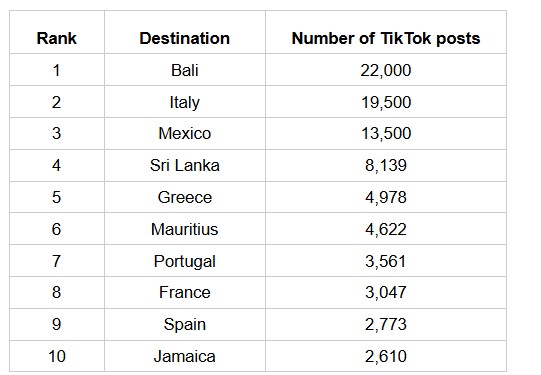The height and width of the screenshot is (375, 541).
Task: Click the 8,139 posts value
Action: 386,165
